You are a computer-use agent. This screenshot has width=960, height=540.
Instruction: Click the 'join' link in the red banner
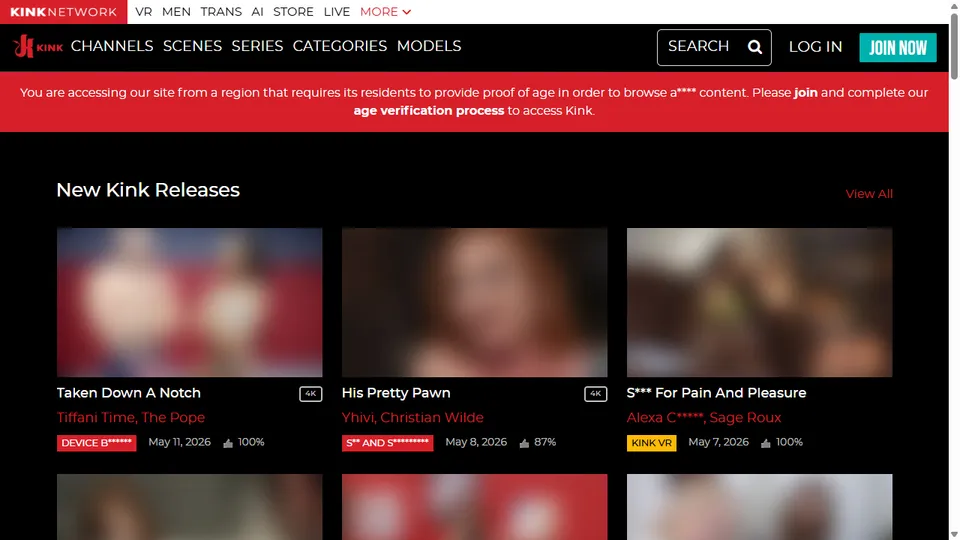[x=805, y=93]
